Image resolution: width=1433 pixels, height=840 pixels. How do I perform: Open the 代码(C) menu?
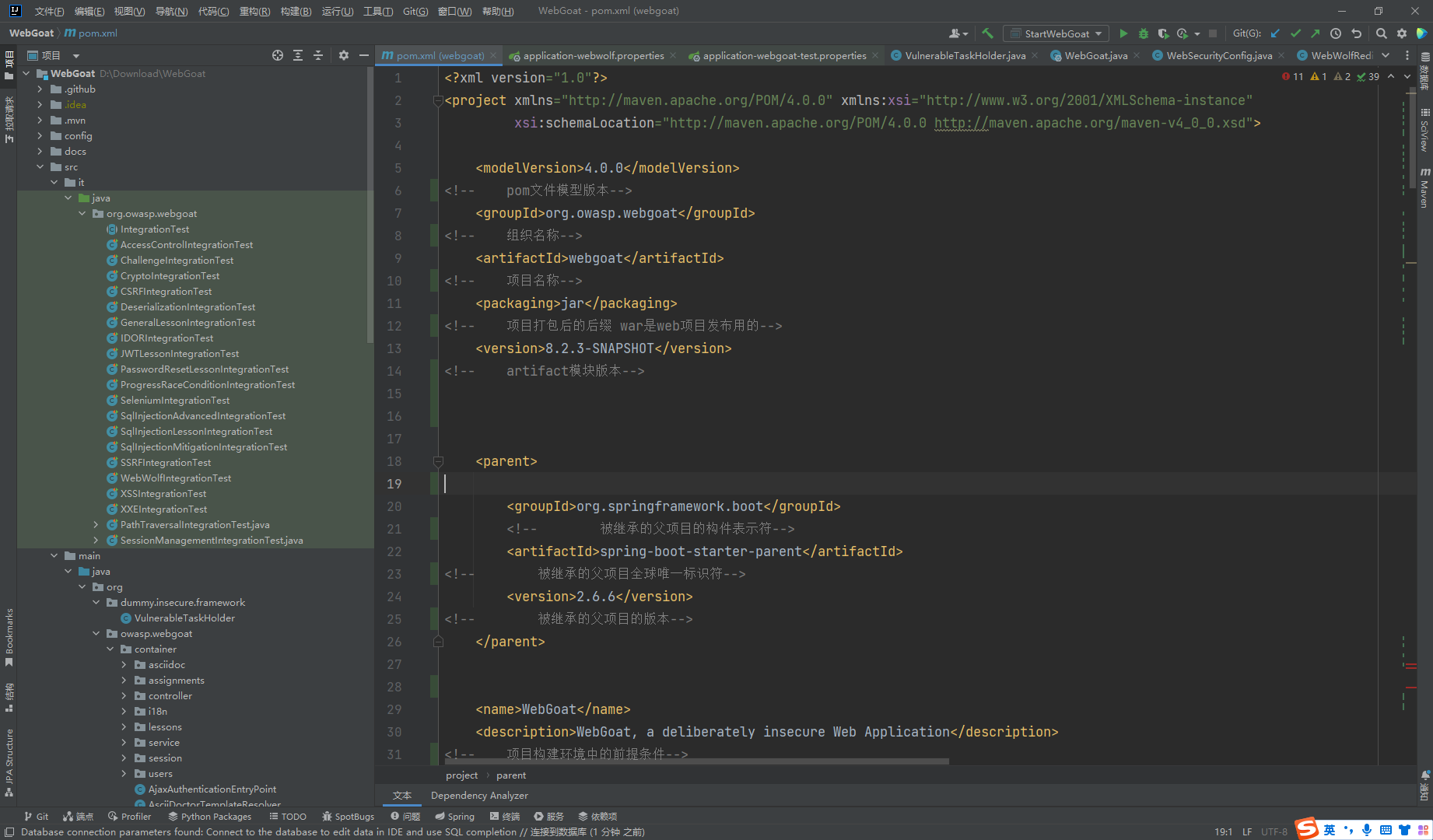click(x=213, y=11)
